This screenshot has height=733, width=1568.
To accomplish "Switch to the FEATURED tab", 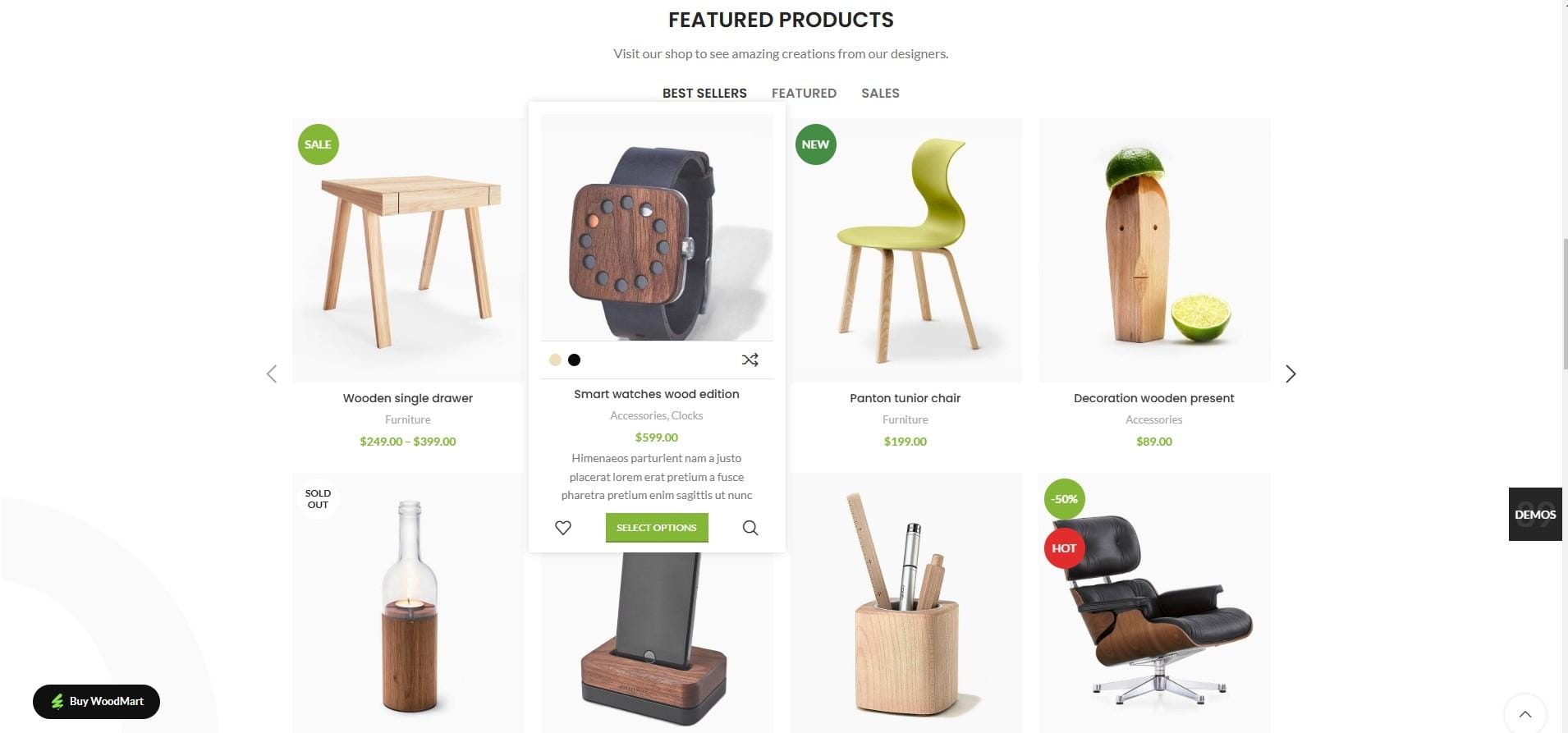I will [x=804, y=94].
